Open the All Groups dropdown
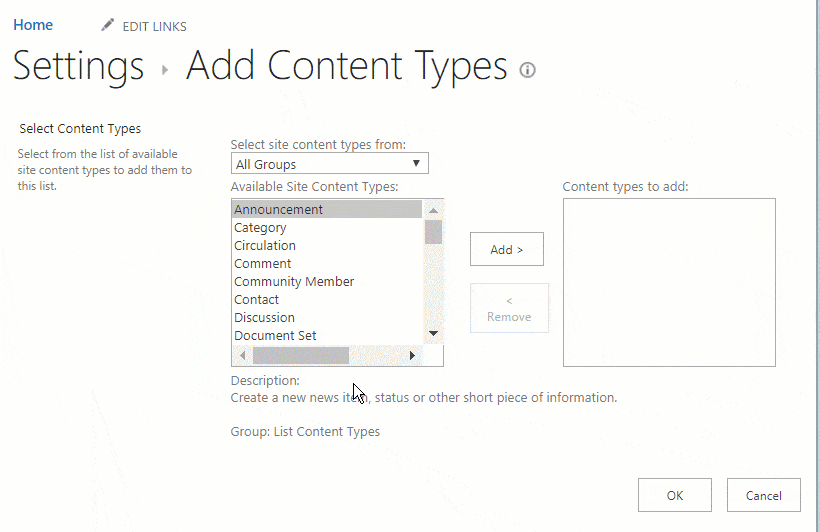Screen dimensions: 820x532 (x=329, y=164)
